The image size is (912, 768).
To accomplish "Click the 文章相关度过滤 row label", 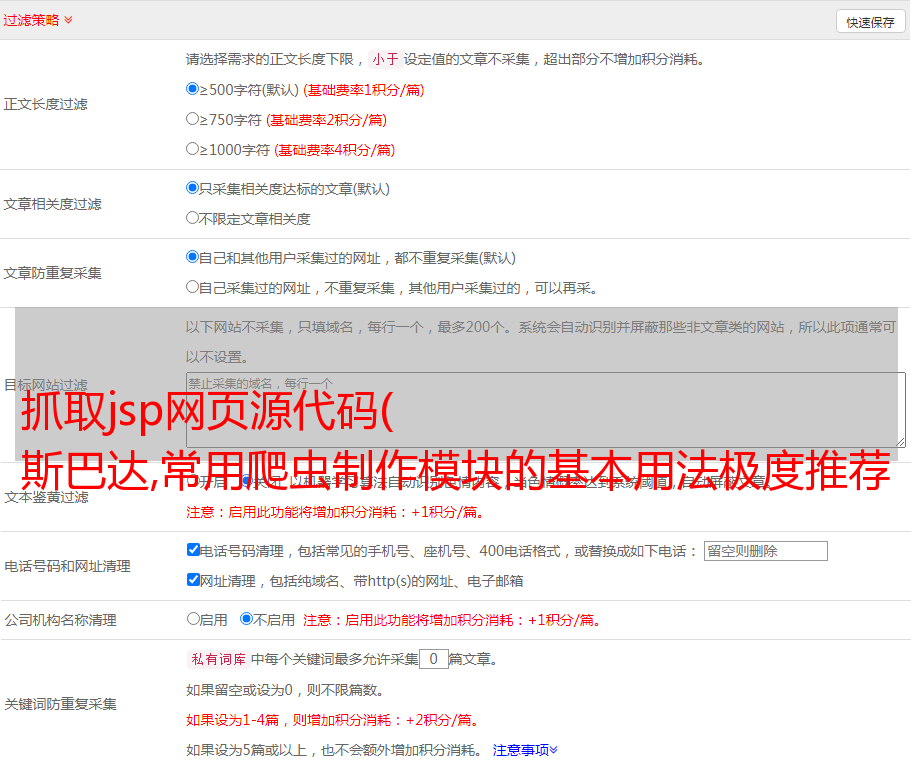I will [x=52, y=204].
